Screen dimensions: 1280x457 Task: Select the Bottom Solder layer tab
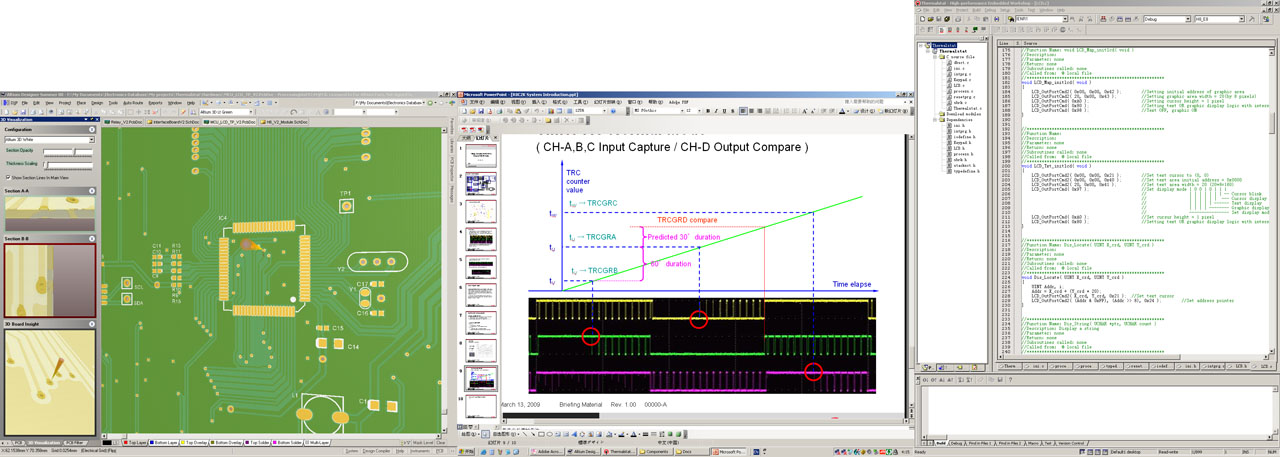287,443
